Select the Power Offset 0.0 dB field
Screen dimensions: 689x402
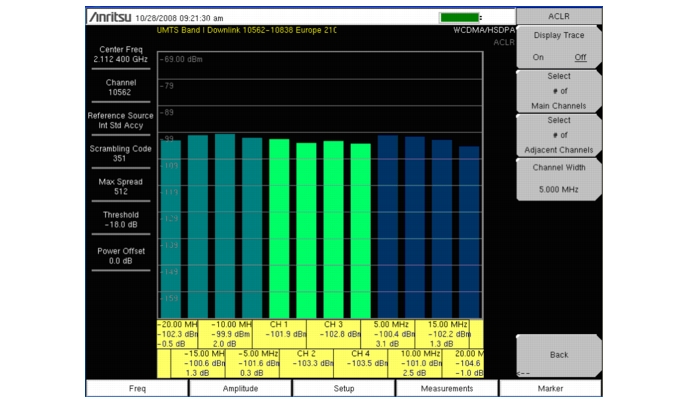pos(121,254)
